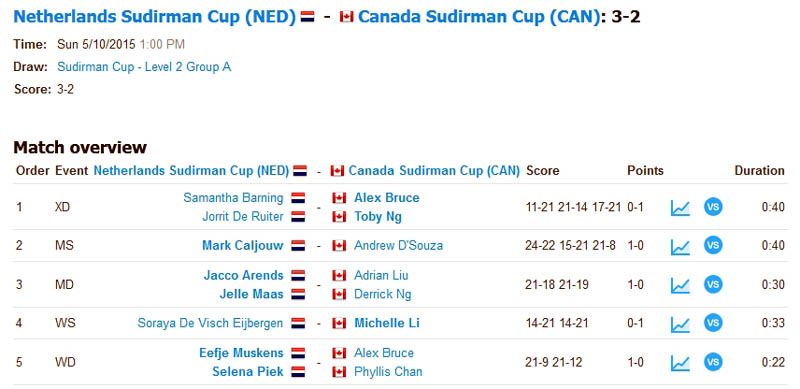Image resolution: width=800 pixels, height=389 pixels.
Task: Click VS head-to-head icon for WD match
Action: pos(713,362)
